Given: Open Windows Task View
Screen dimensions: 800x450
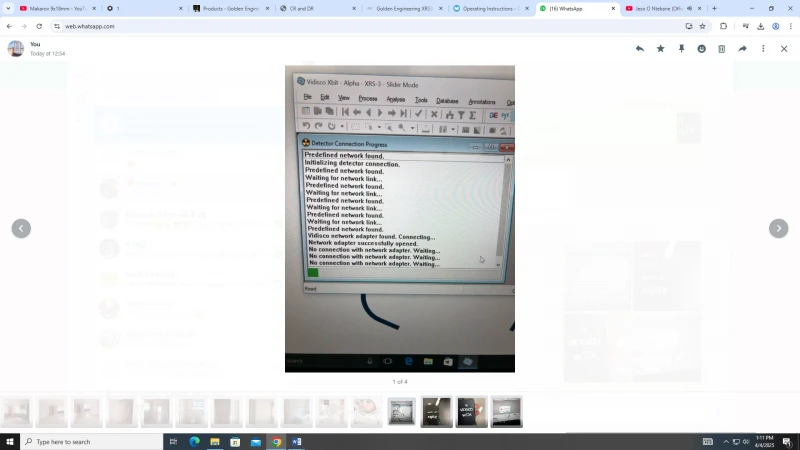Looking at the screenshot, I should coord(173,442).
